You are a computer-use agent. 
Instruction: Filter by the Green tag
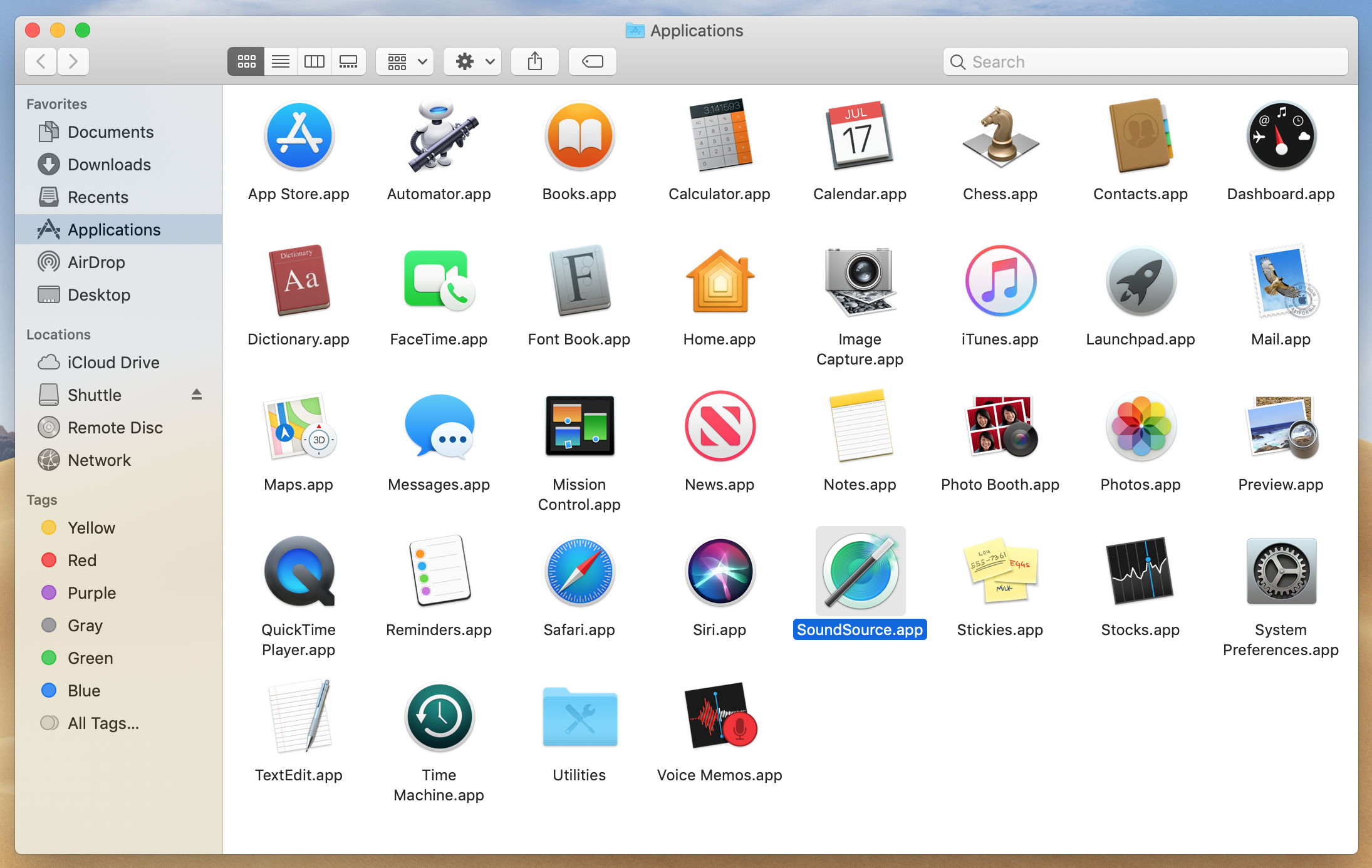pyautogui.click(x=119, y=658)
